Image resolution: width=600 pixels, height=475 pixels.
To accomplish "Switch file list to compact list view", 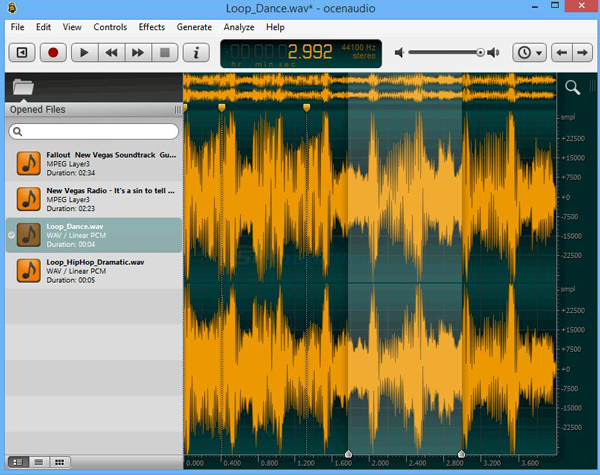I will point(39,462).
